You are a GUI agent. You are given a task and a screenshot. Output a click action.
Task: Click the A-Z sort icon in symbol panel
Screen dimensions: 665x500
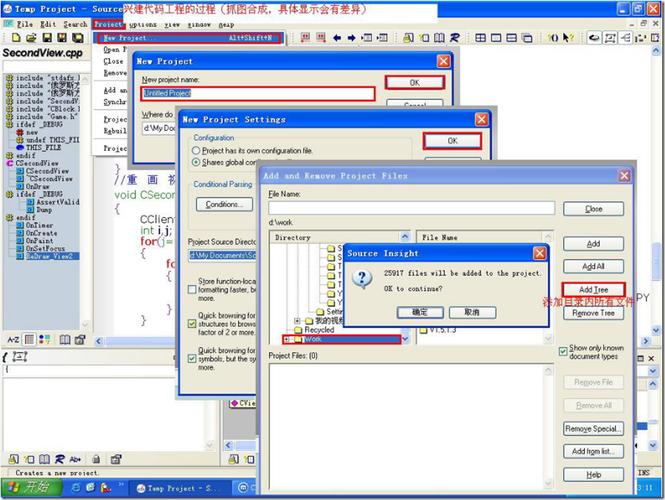coord(14,340)
